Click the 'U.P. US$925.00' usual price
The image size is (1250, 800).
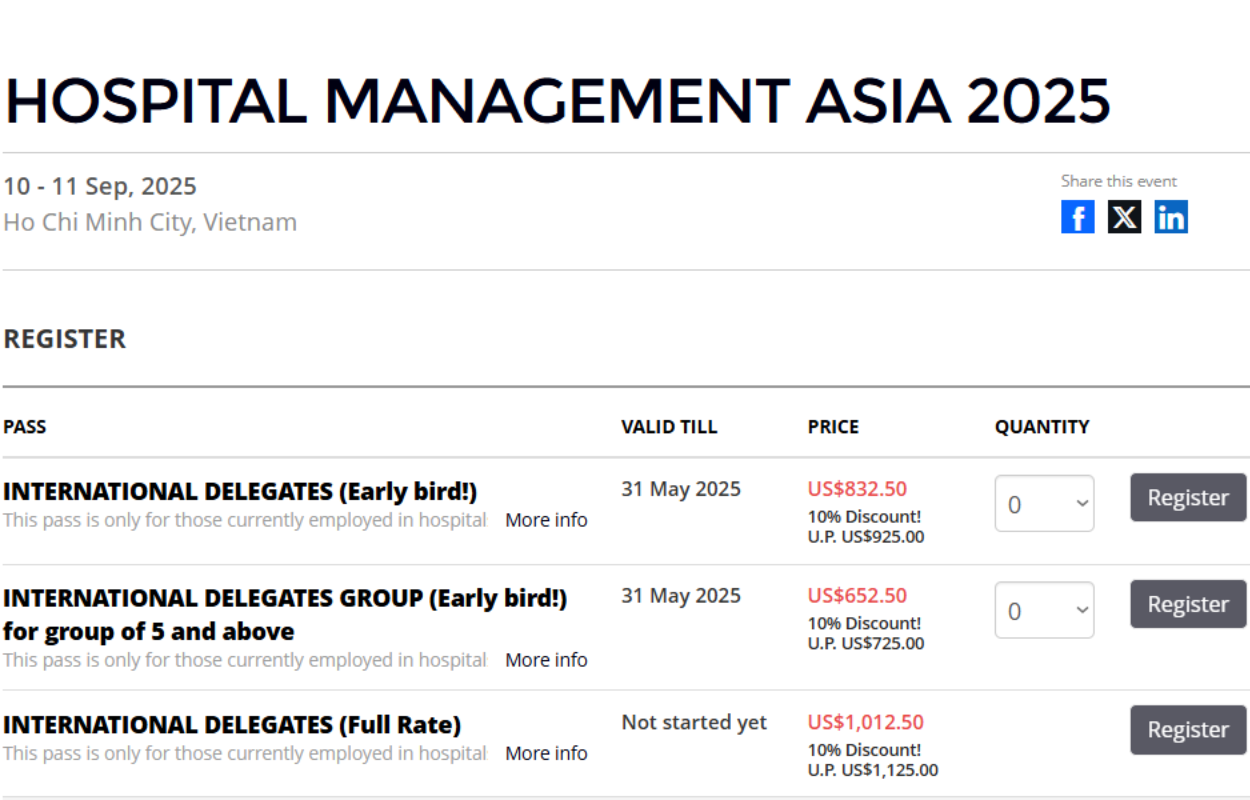[x=866, y=537]
